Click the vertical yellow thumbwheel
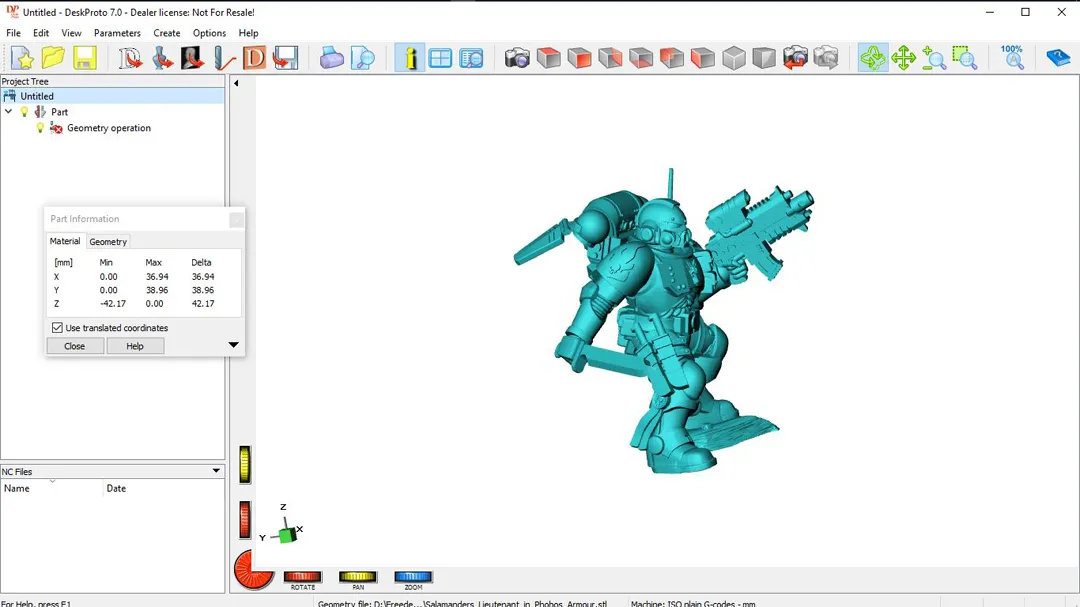This screenshot has width=1080, height=607. click(x=245, y=464)
